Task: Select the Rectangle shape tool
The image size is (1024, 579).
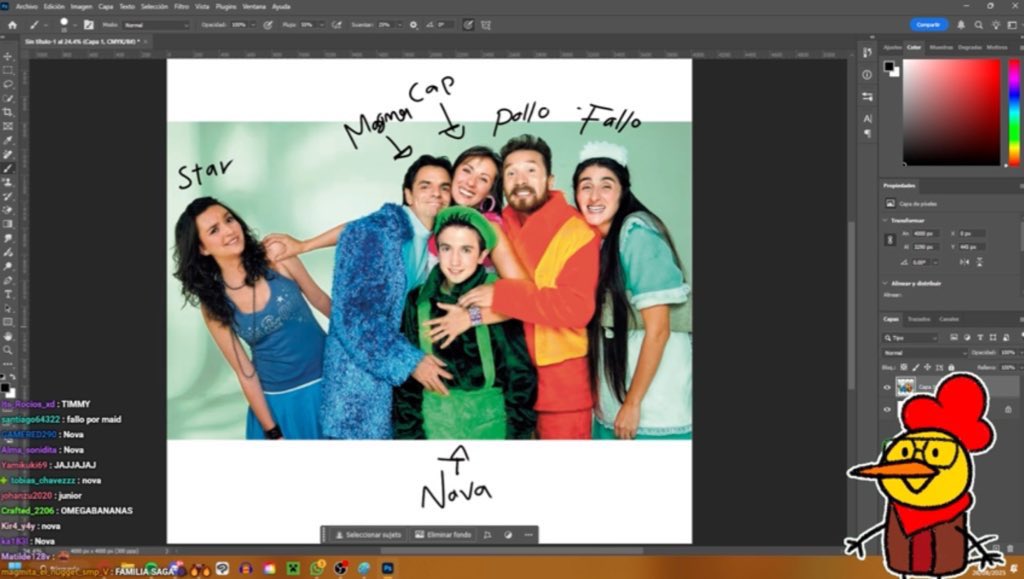Action: click(x=8, y=322)
